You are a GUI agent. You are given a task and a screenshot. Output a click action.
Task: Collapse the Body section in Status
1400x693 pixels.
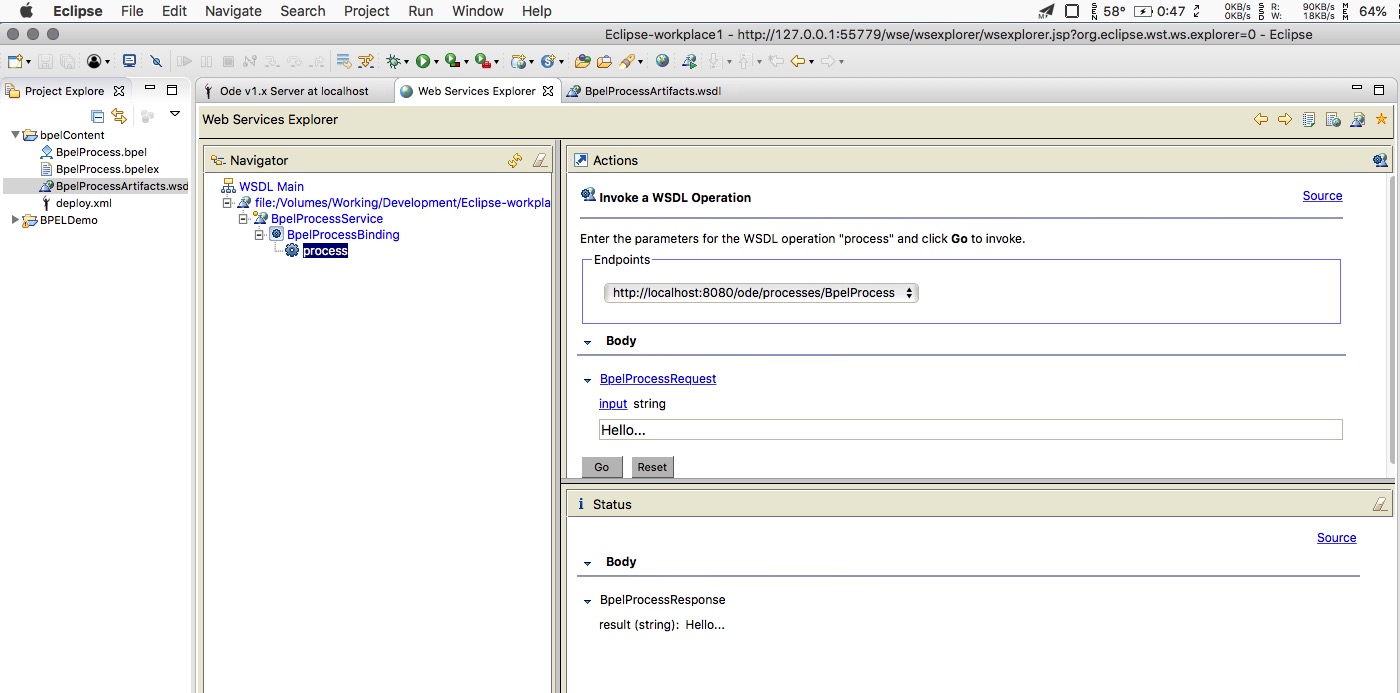click(587, 563)
